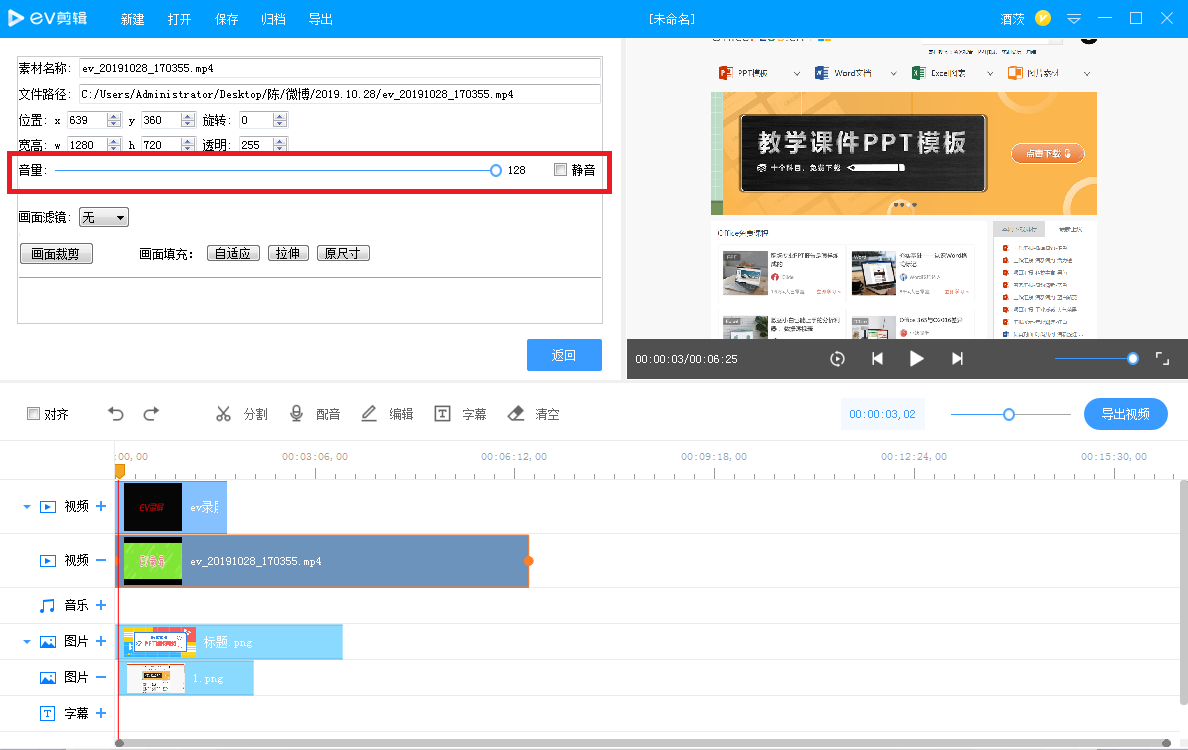1188x750 pixels.
Task: Open the subtitle (字幕) text tool
Action: tap(442, 414)
